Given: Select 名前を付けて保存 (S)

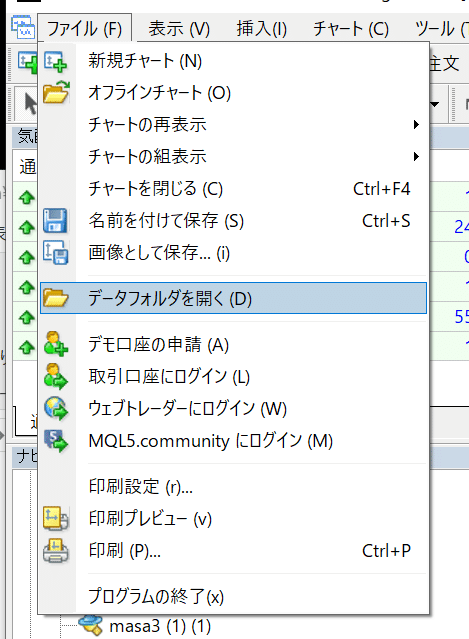Looking at the screenshot, I should [x=233, y=221].
